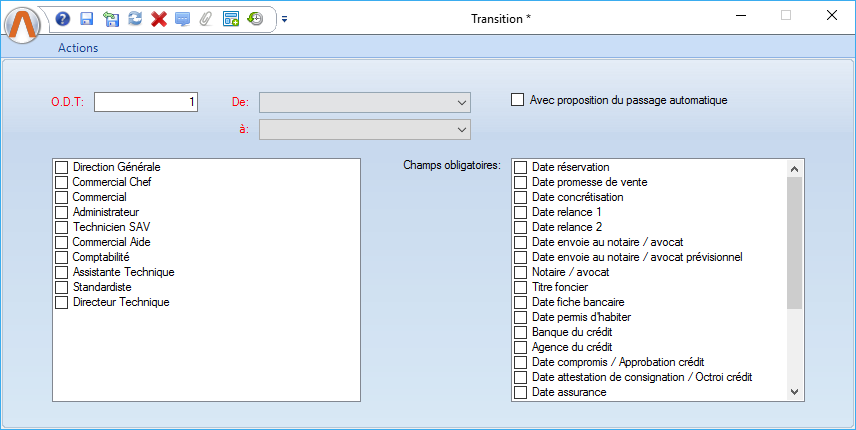The height and width of the screenshot is (430, 856).
Task: Delete using the red X icon
Action: pyautogui.click(x=158, y=19)
